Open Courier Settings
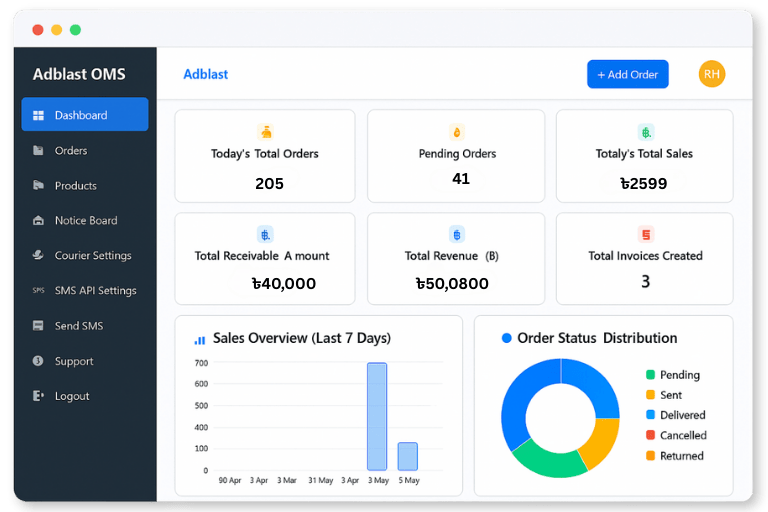 coord(85,255)
